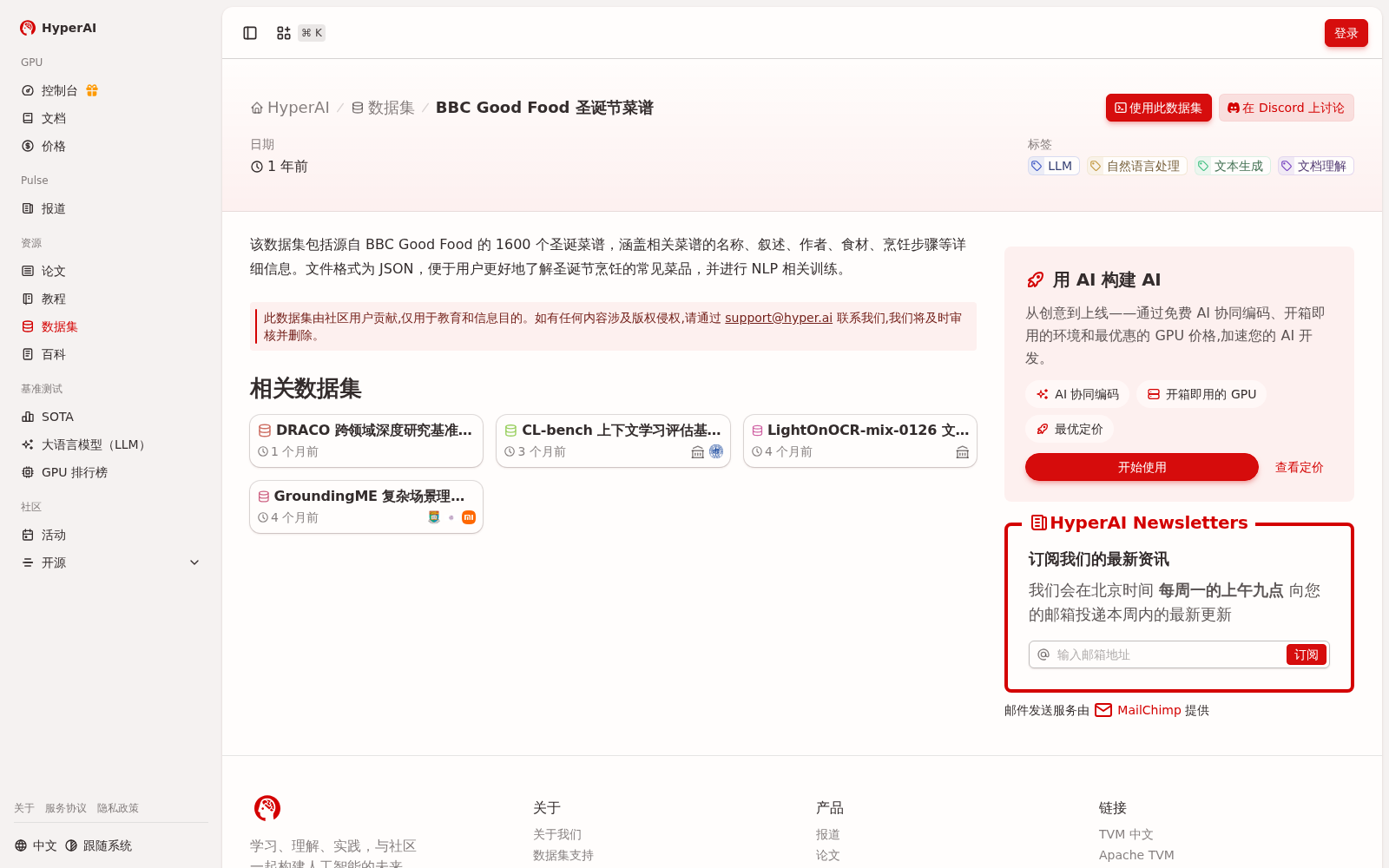Click 在 Discord 上讨论 button
Viewport: 1389px width, 868px height.
(1286, 108)
